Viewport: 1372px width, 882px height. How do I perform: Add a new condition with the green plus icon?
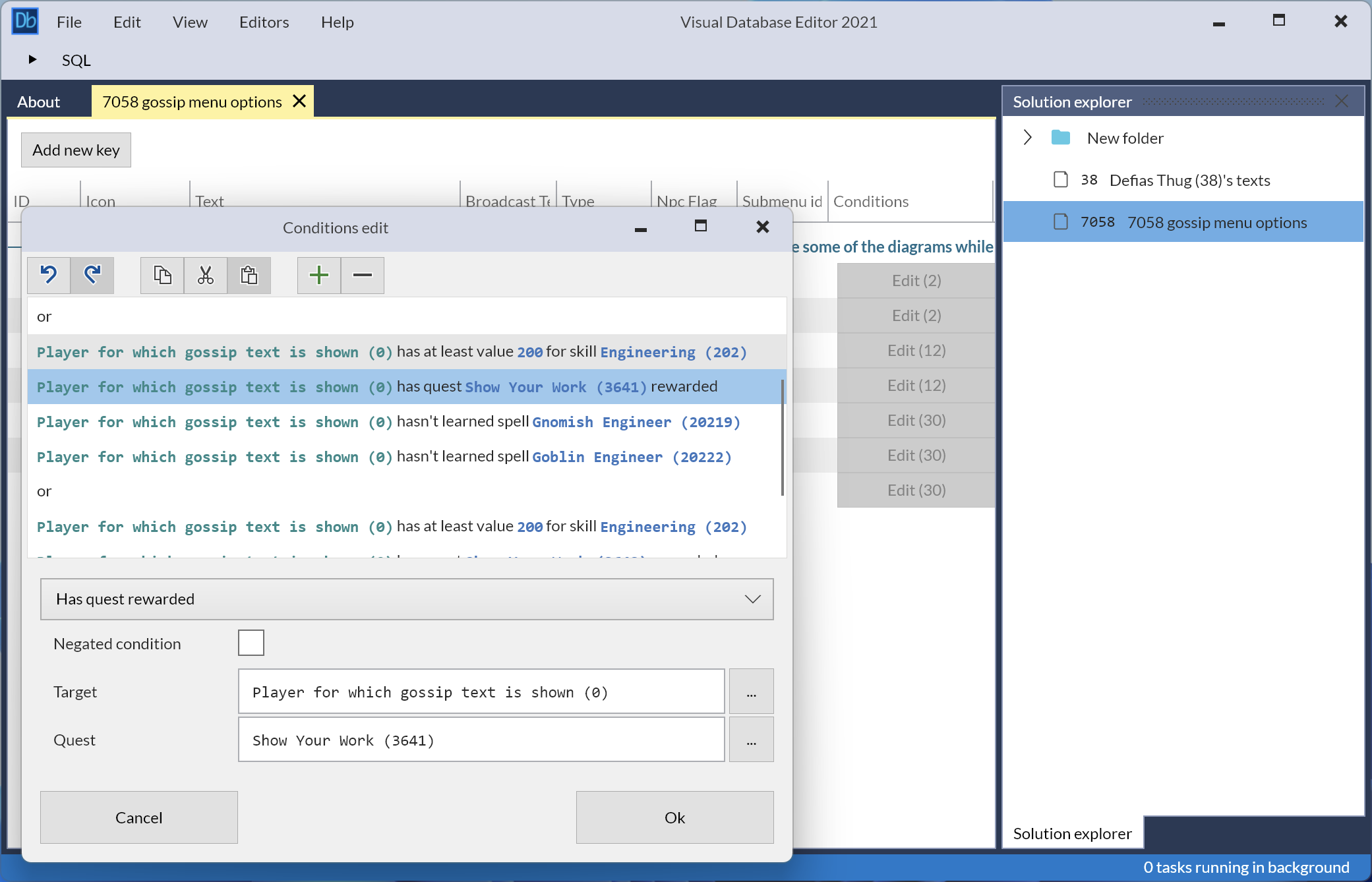(318, 276)
